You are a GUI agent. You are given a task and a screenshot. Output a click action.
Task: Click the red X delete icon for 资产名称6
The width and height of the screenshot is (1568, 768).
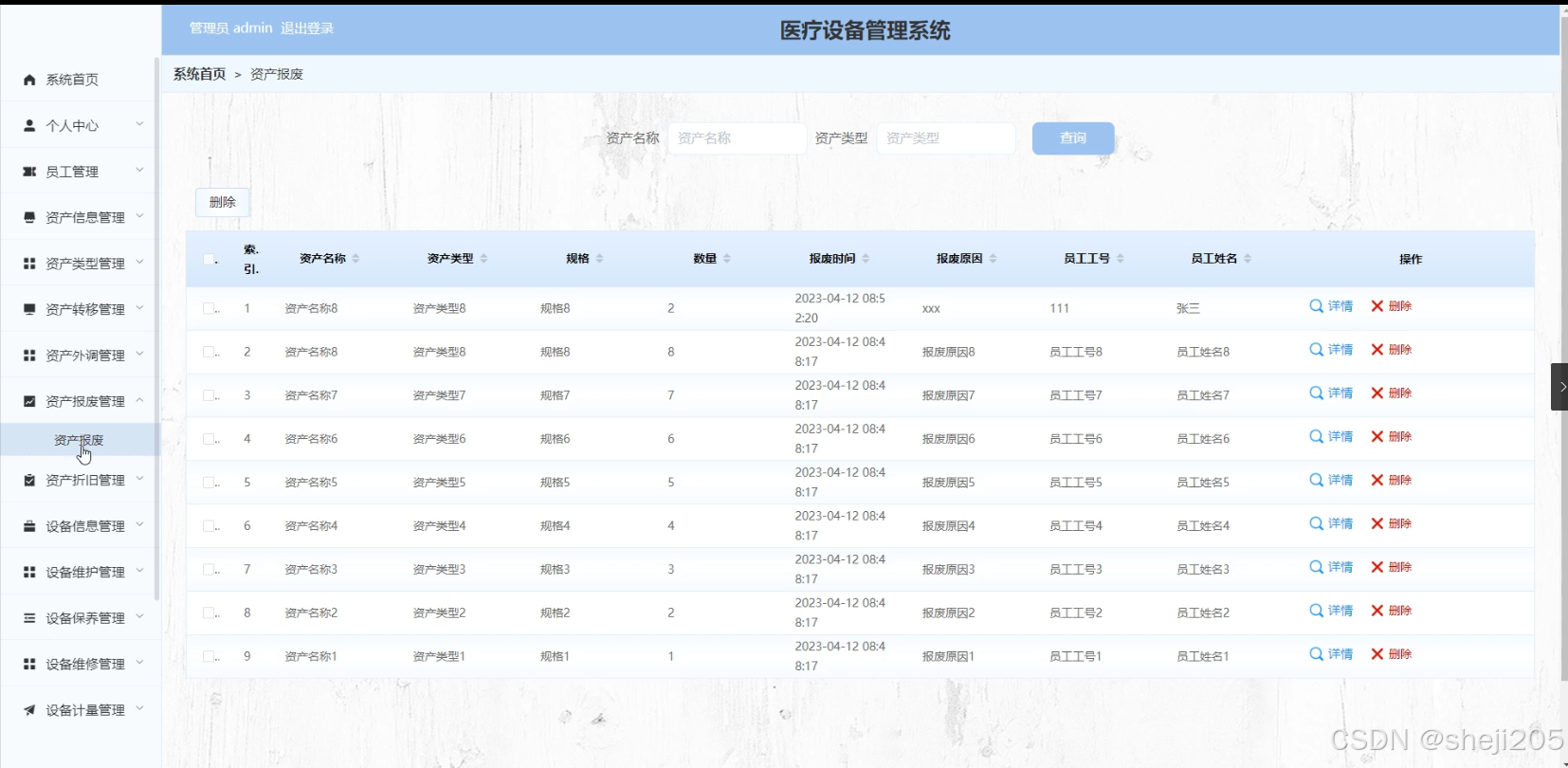[1377, 437]
